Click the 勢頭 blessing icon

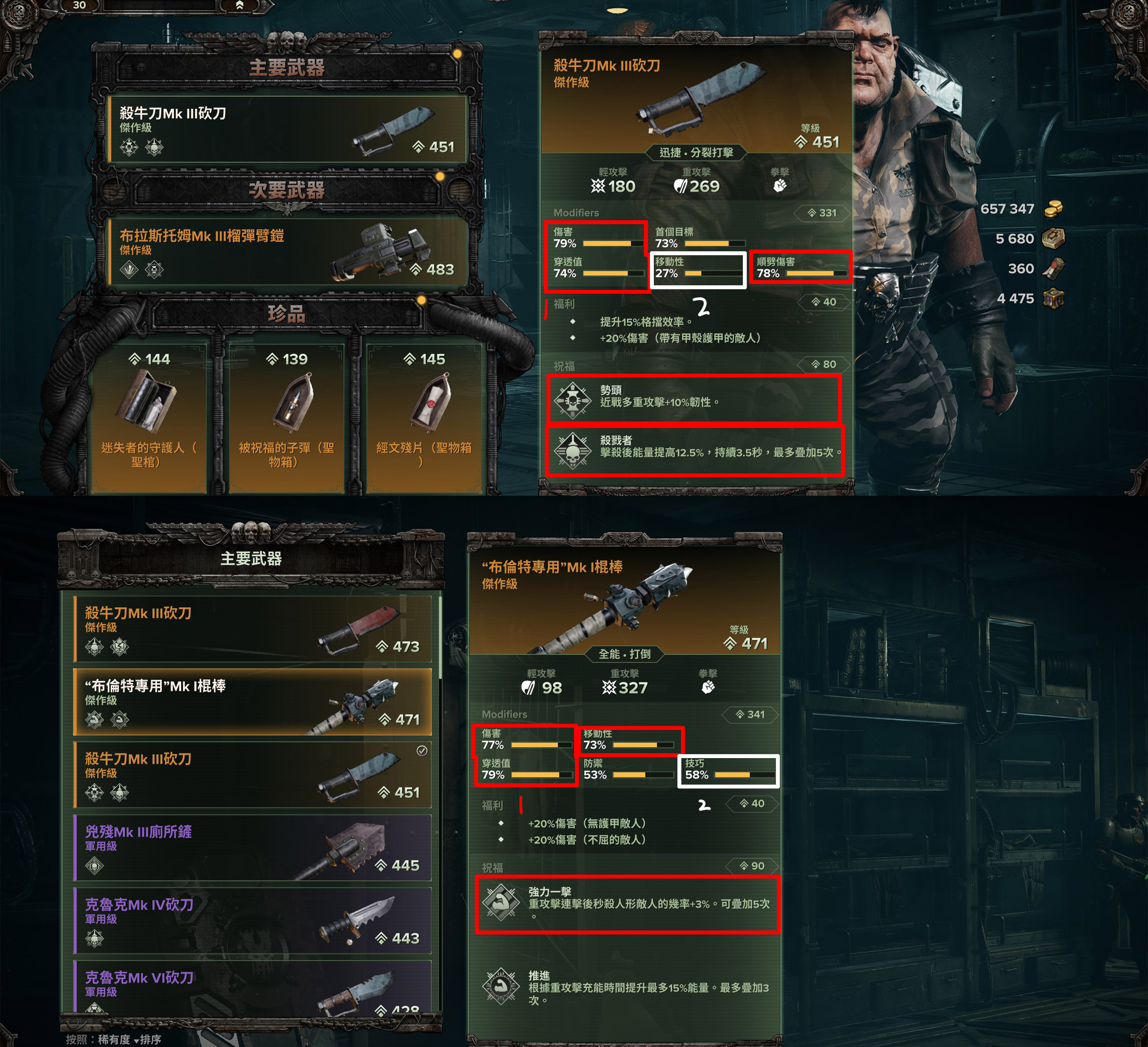pyautogui.click(x=572, y=400)
